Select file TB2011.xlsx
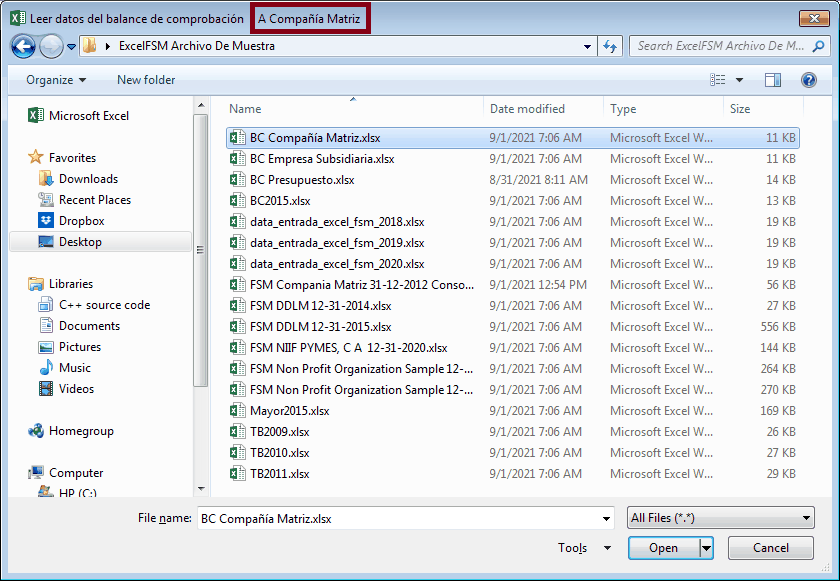Image resolution: width=840 pixels, height=581 pixels. [513, 473]
